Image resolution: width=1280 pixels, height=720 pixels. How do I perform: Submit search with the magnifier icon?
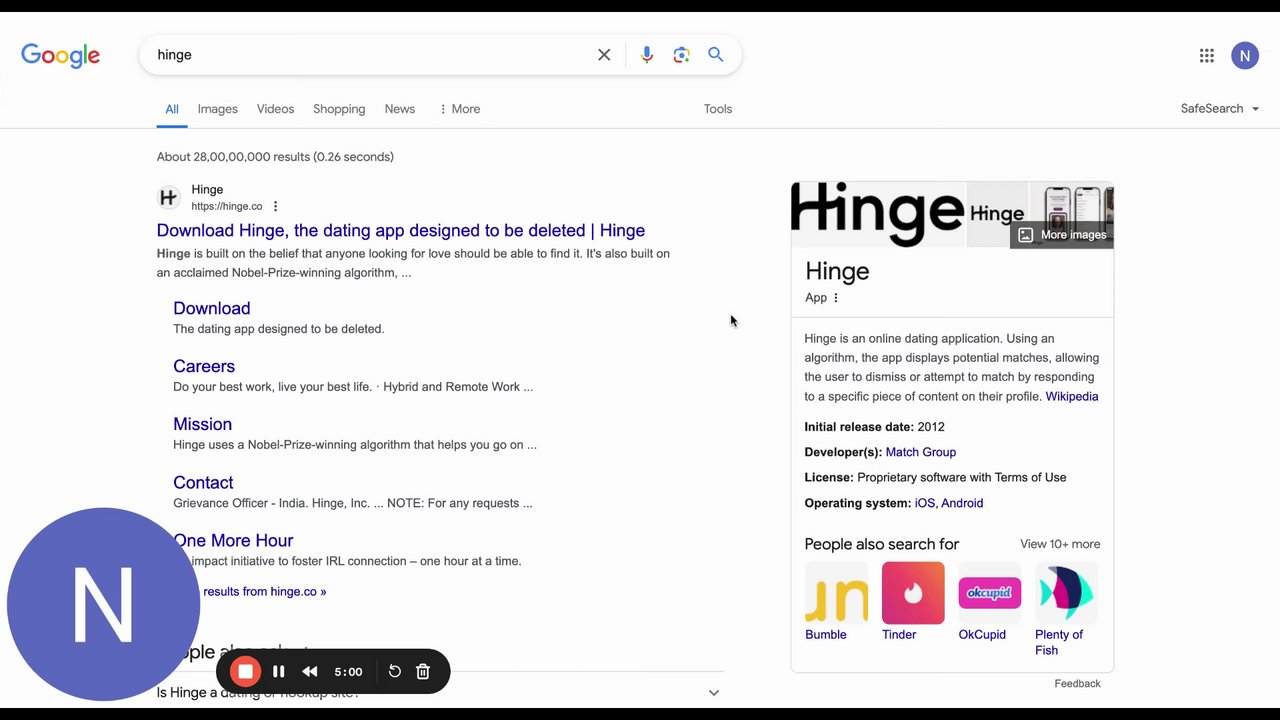click(x=716, y=55)
